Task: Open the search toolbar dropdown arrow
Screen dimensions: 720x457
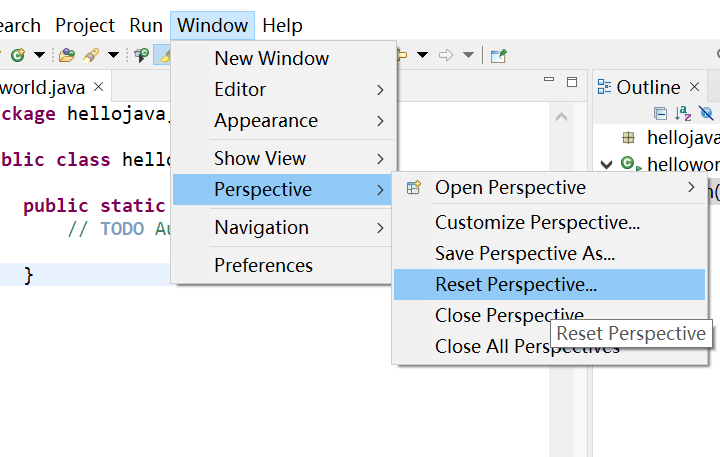Action: click(x=113, y=54)
